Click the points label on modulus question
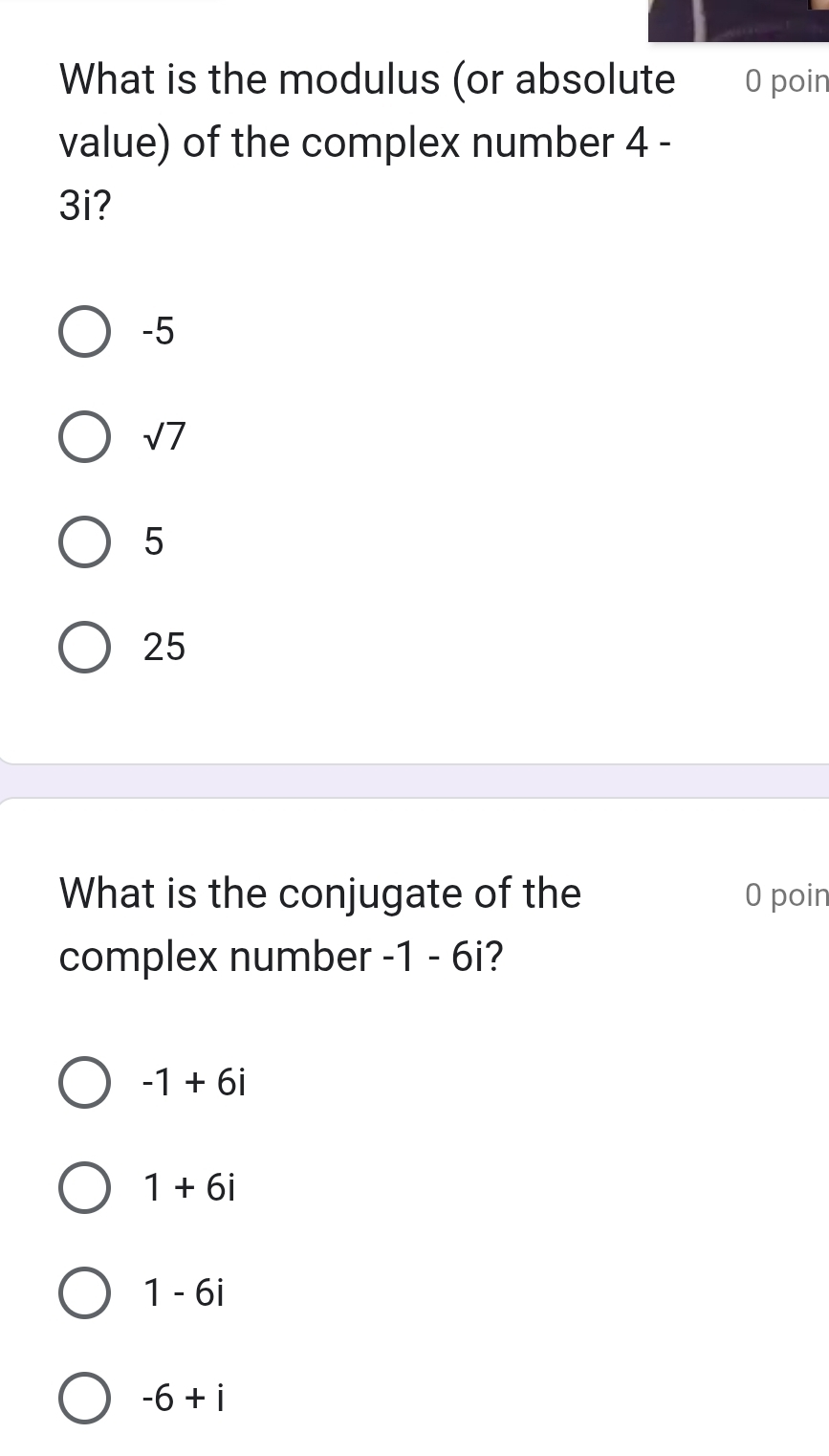829x1456 pixels. click(x=785, y=82)
